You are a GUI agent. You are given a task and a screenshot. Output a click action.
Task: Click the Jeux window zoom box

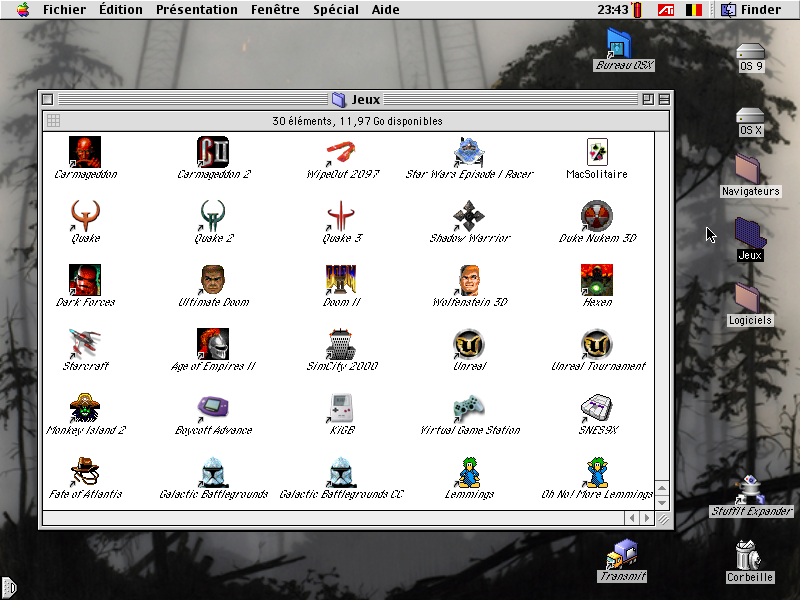click(648, 99)
